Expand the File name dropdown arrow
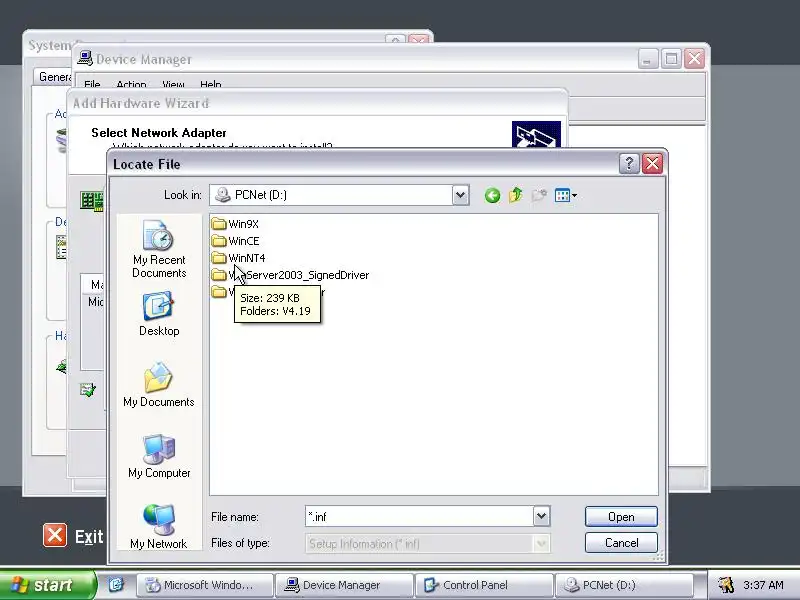800x600 pixels. pyautogui.click(x=541, y=516)
